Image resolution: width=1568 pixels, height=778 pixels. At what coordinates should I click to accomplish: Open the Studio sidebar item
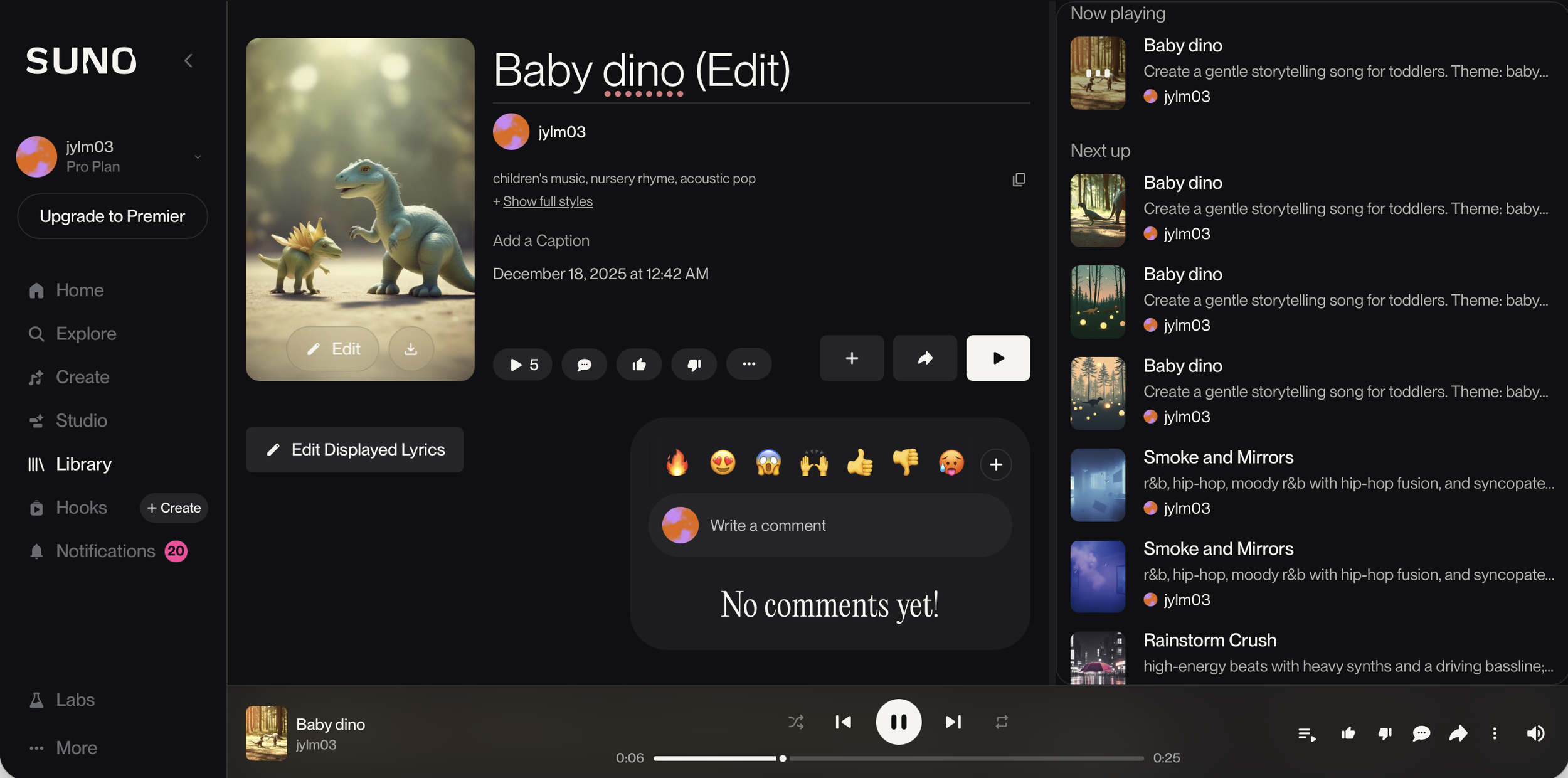[81, 420]
